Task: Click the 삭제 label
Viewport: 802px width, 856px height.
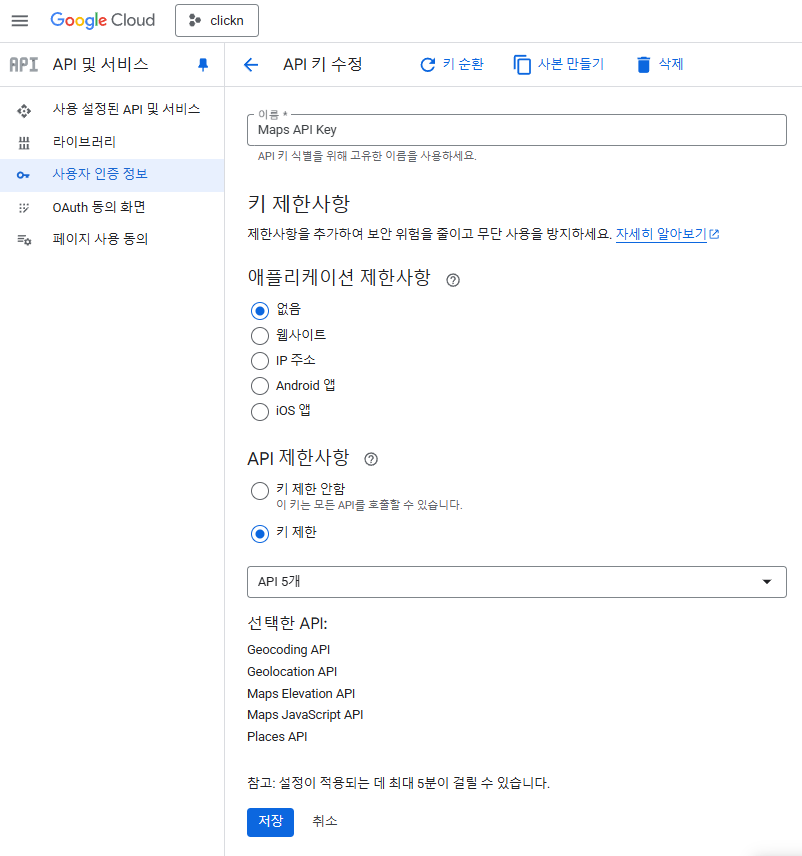Action: [671, 64]
